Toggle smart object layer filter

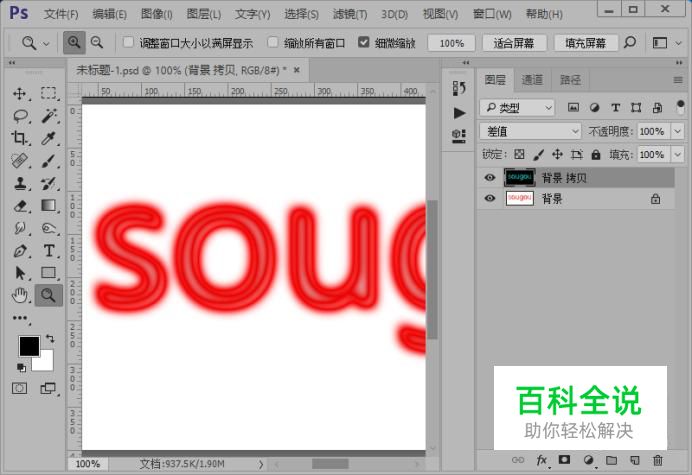(657, 107)
